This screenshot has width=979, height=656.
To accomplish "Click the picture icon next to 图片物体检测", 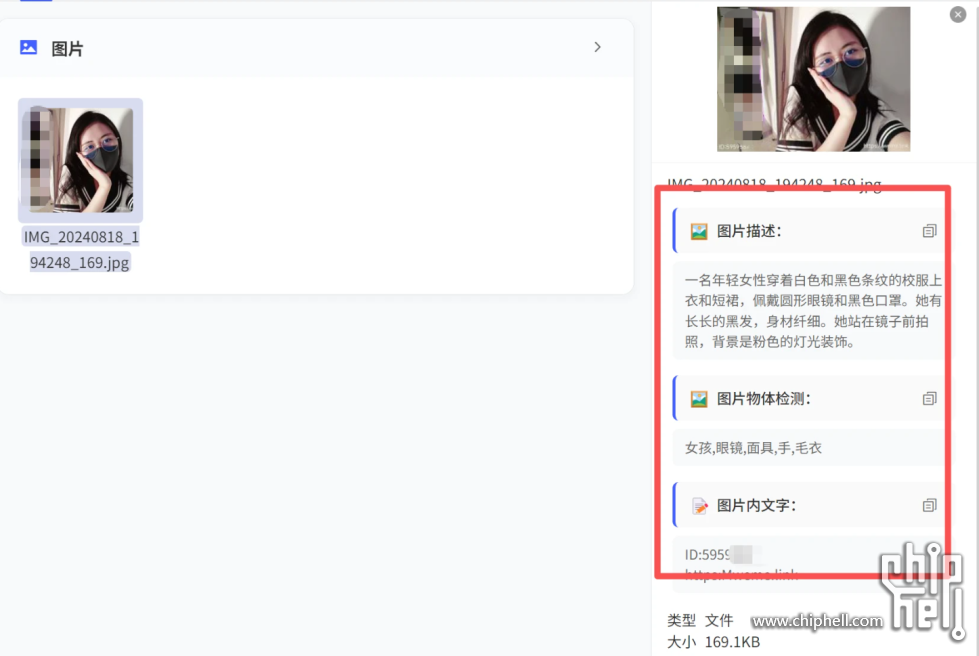I will click(x=699, y=398).
